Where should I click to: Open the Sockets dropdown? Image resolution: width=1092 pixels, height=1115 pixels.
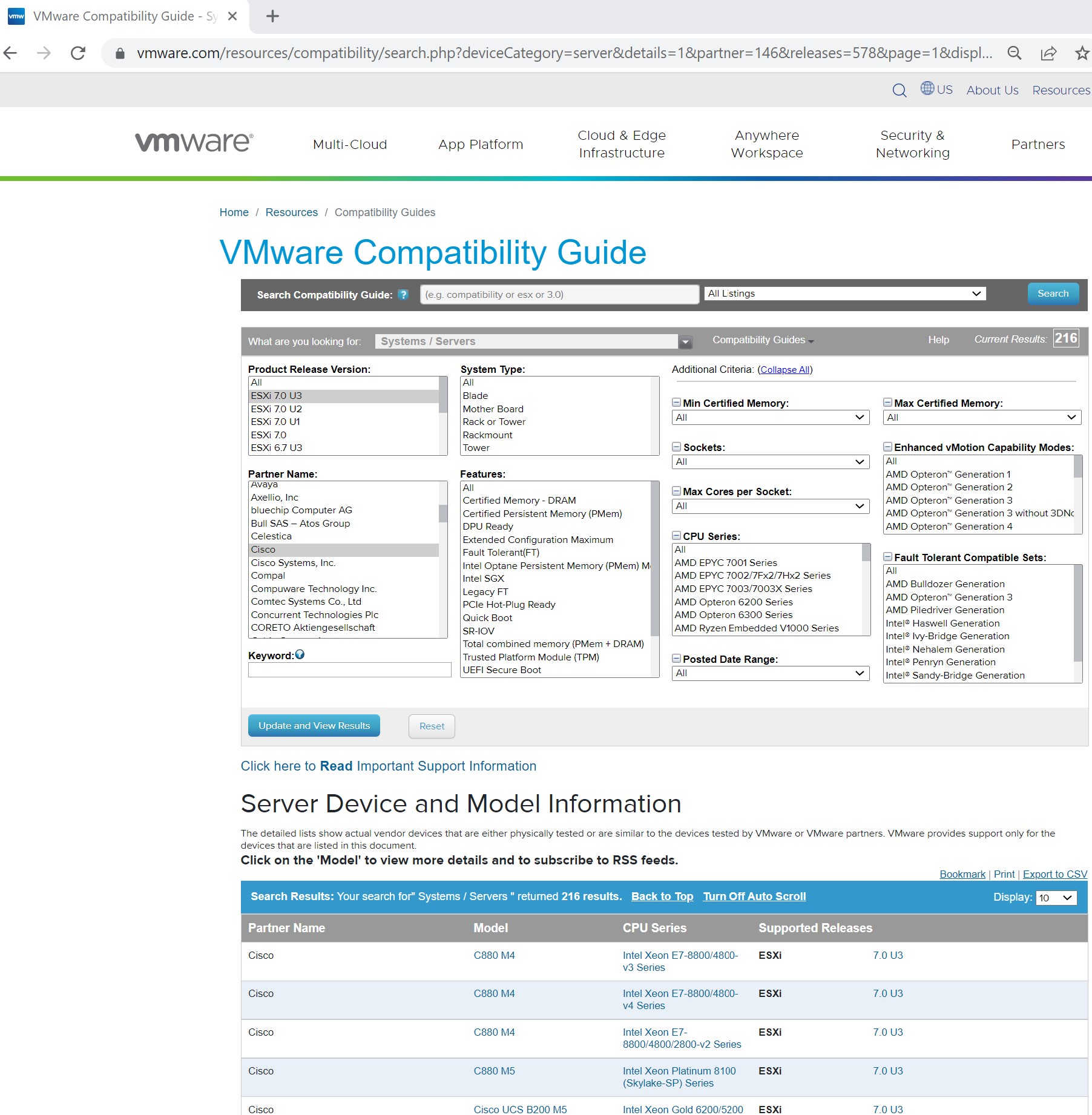pos(771,462)
